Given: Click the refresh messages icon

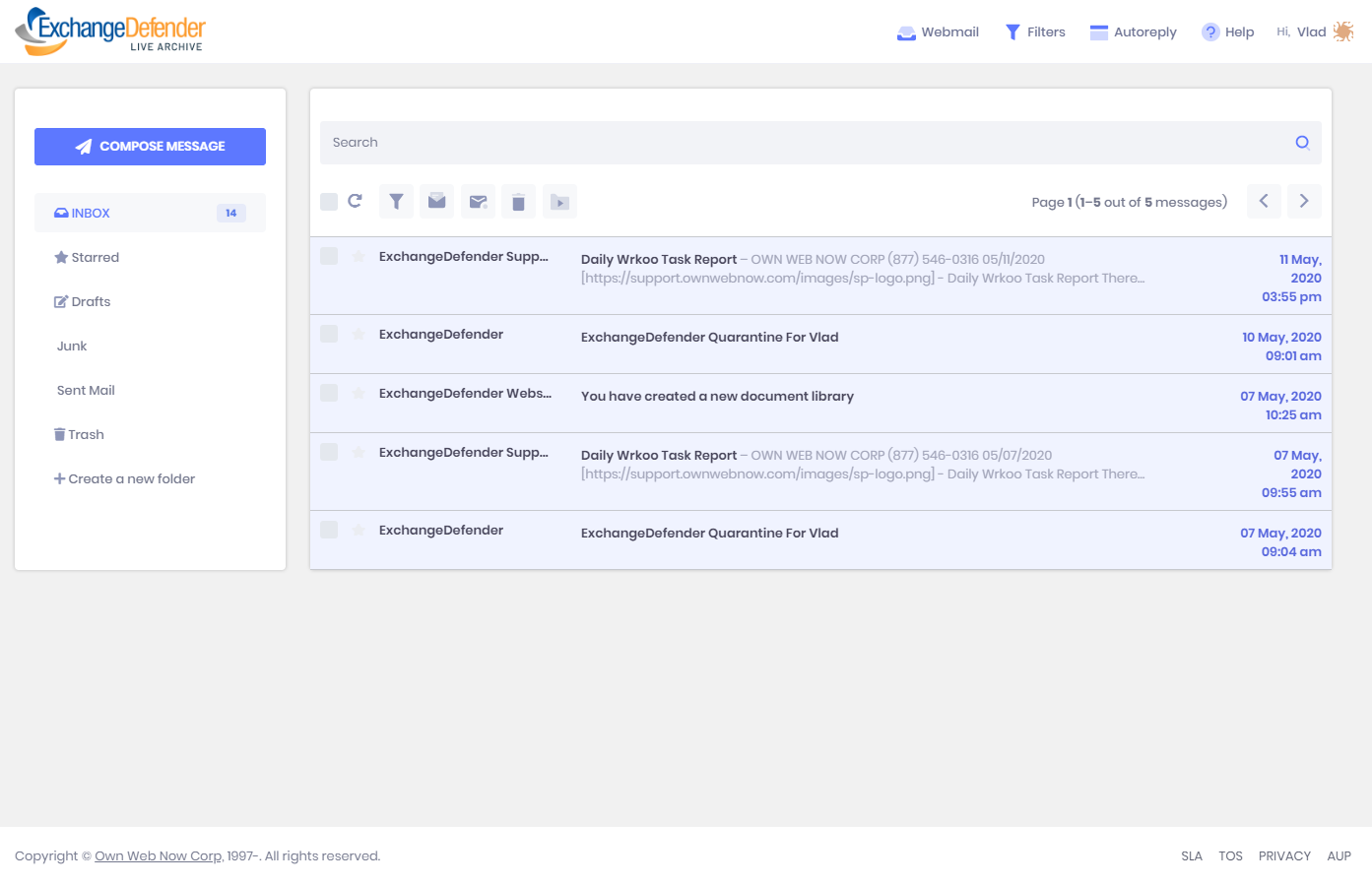Looking at the screenshot, I should [356, 201].
